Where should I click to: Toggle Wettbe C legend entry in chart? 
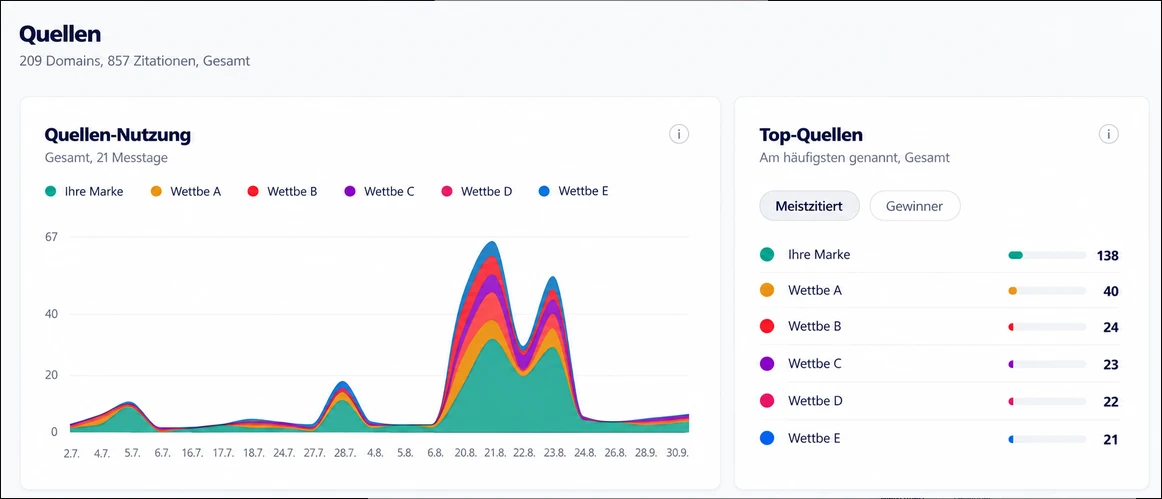[379, 191]
